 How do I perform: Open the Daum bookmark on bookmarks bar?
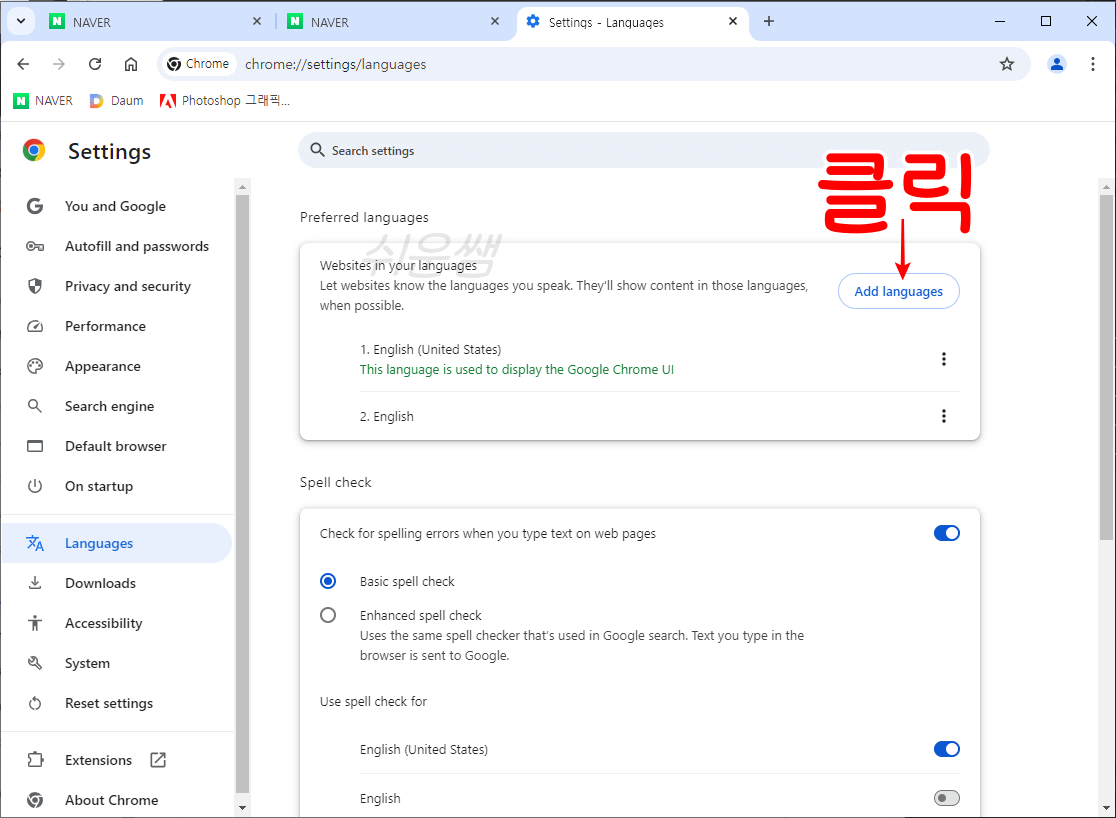click(x=115, y=100)
